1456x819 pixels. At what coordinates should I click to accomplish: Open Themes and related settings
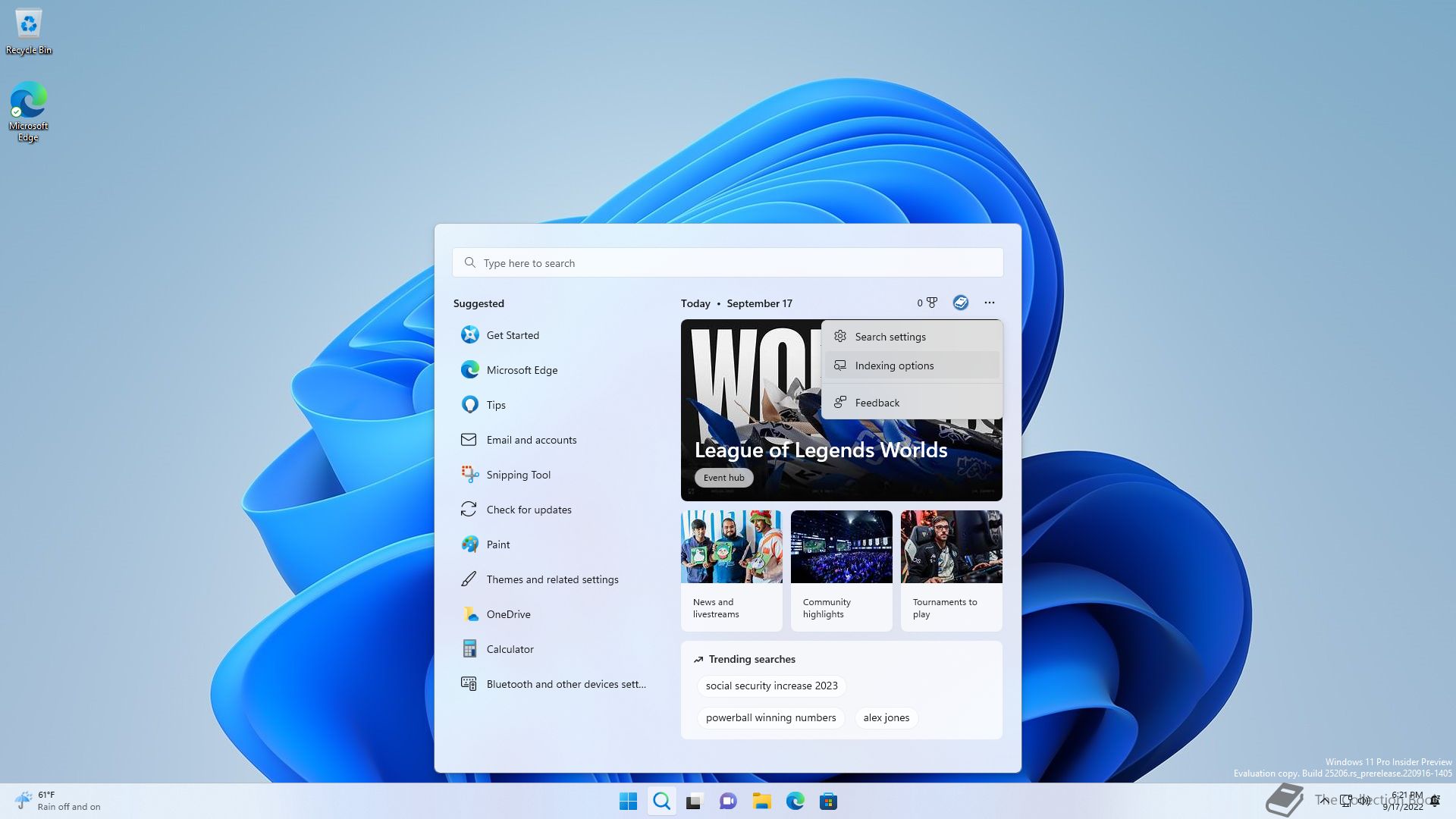pyautogui.click(x=551, y=579)
